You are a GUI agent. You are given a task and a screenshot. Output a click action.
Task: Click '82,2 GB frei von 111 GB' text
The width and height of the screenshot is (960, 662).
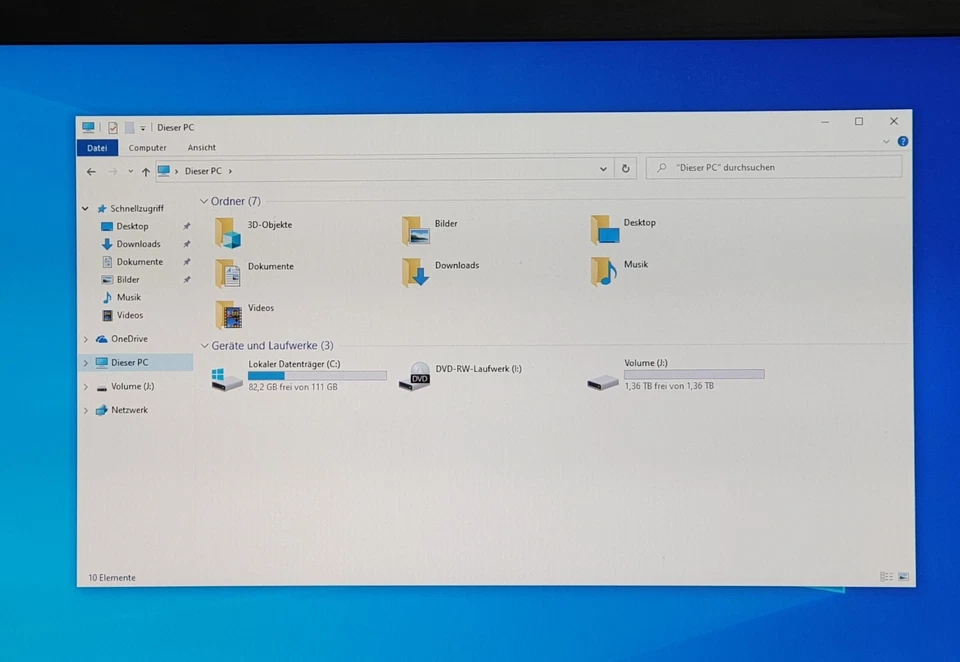click(293, 387)
